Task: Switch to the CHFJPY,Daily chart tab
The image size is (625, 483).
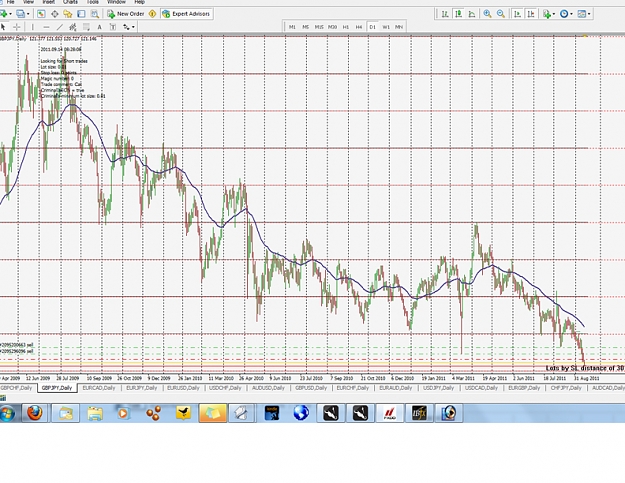Action: pyautogui.click(x=566, y=388)
